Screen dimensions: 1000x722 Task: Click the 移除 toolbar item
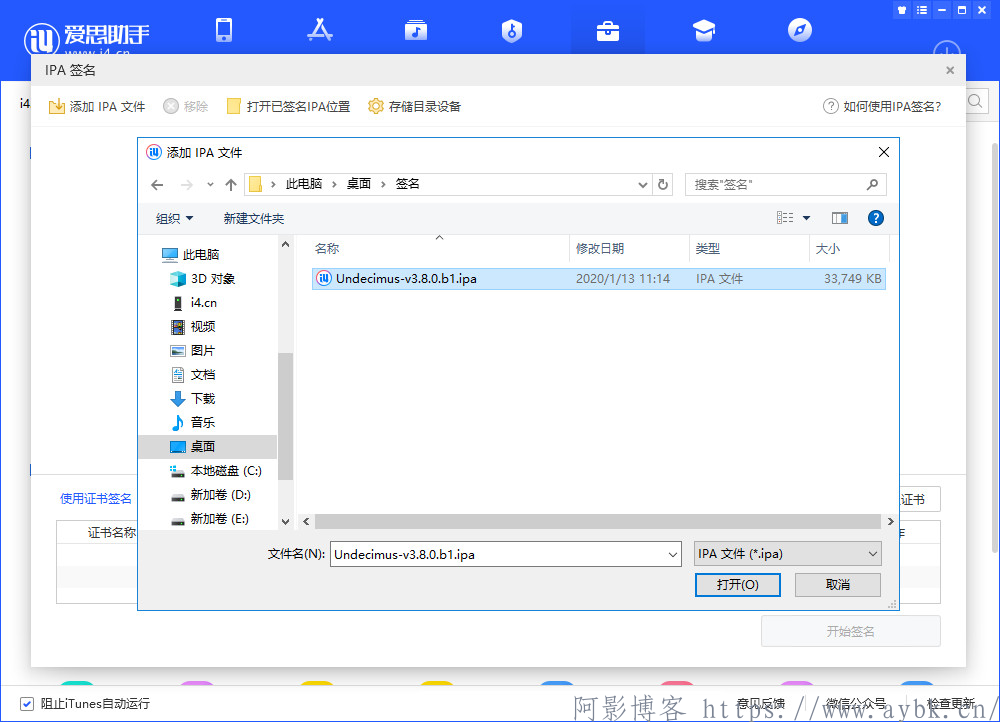[186, 107]
